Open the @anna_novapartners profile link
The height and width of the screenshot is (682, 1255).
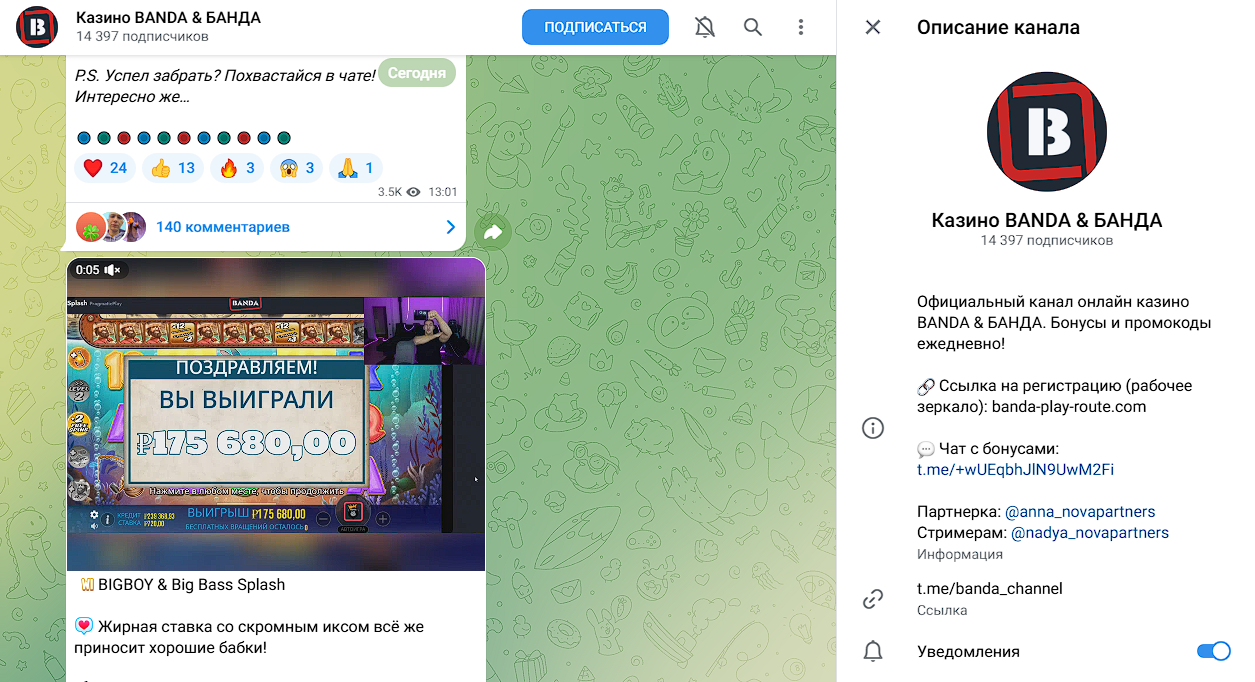point(1080,512)
